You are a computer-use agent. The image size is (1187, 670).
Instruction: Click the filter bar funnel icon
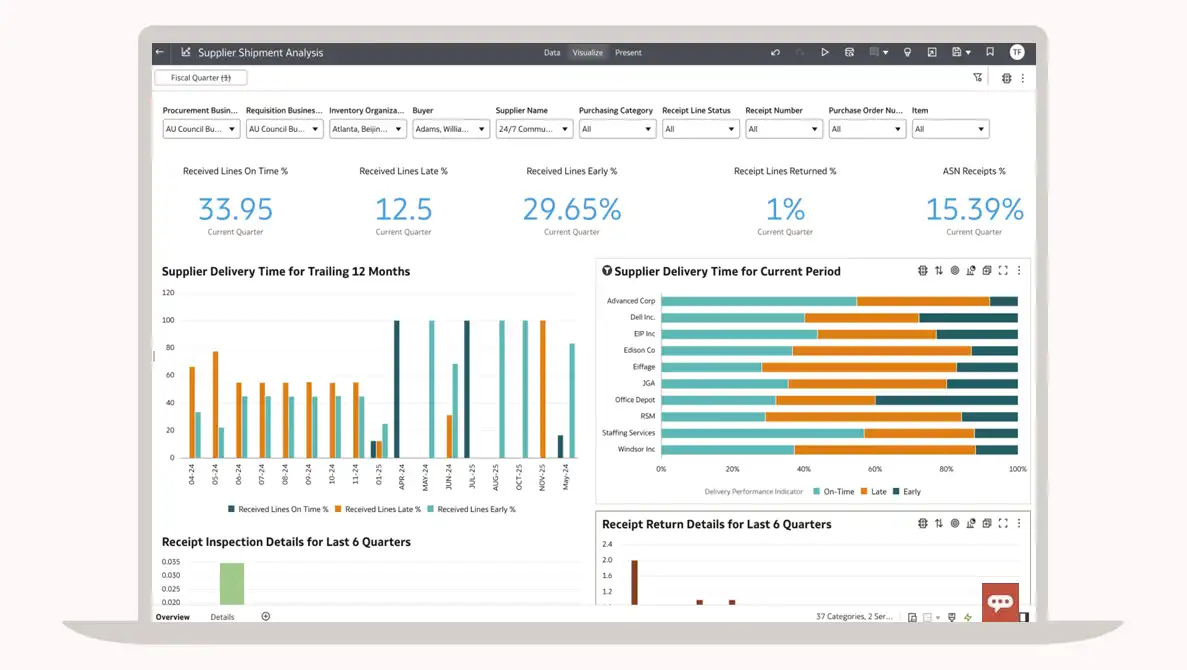pos(978,77)
